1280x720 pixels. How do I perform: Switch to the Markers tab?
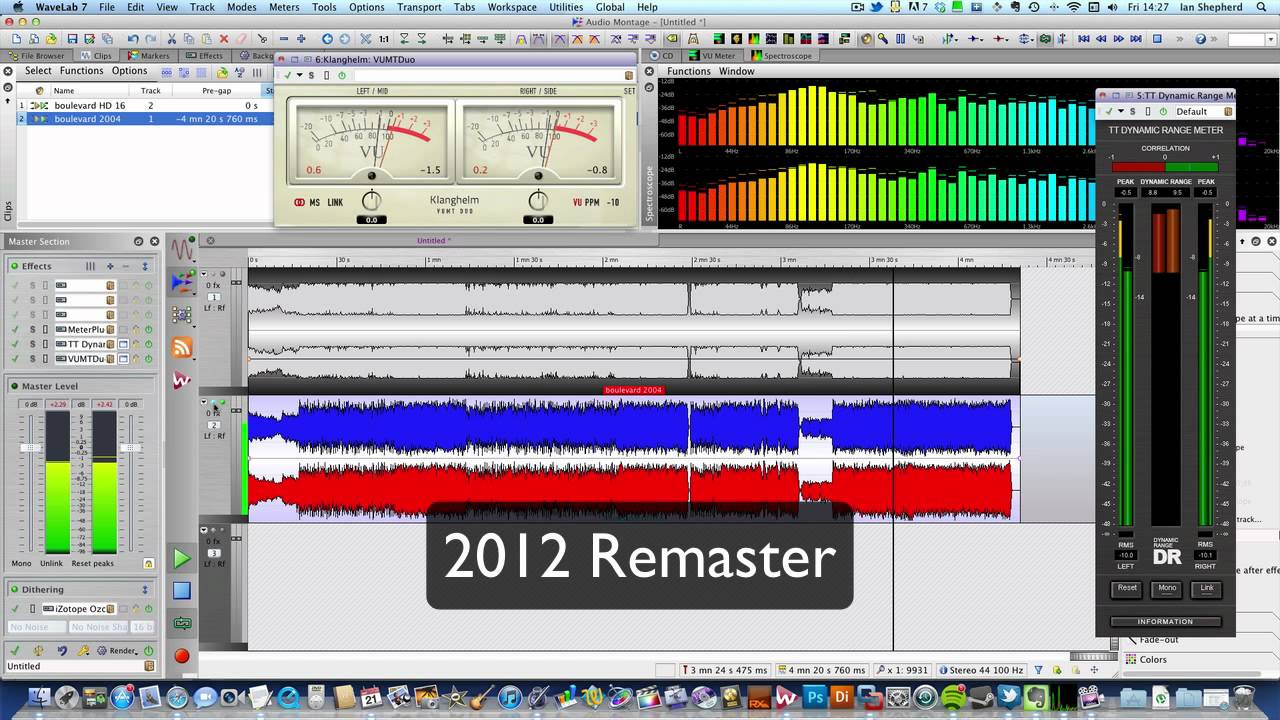pyautogui.click(x=148, y=56)
